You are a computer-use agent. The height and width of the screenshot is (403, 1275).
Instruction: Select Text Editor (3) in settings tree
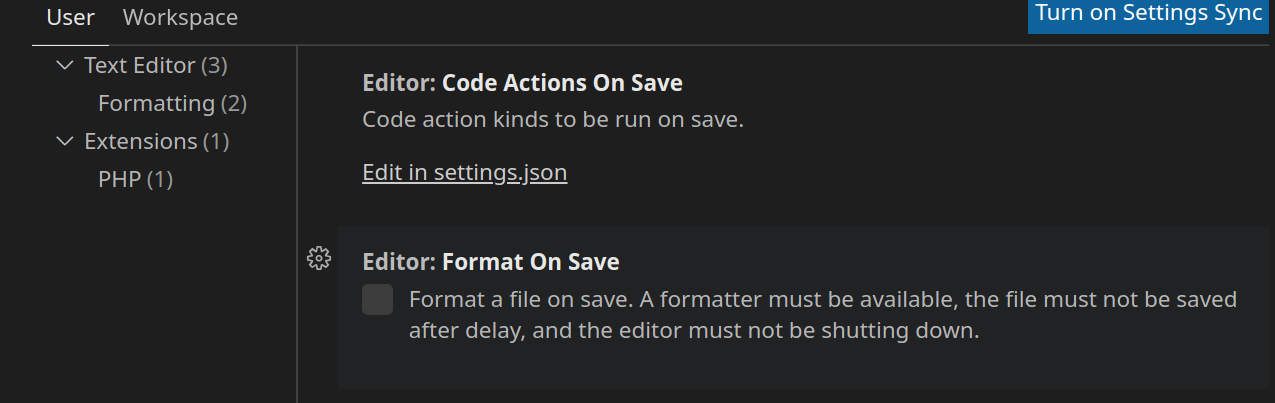pos(156,65)
